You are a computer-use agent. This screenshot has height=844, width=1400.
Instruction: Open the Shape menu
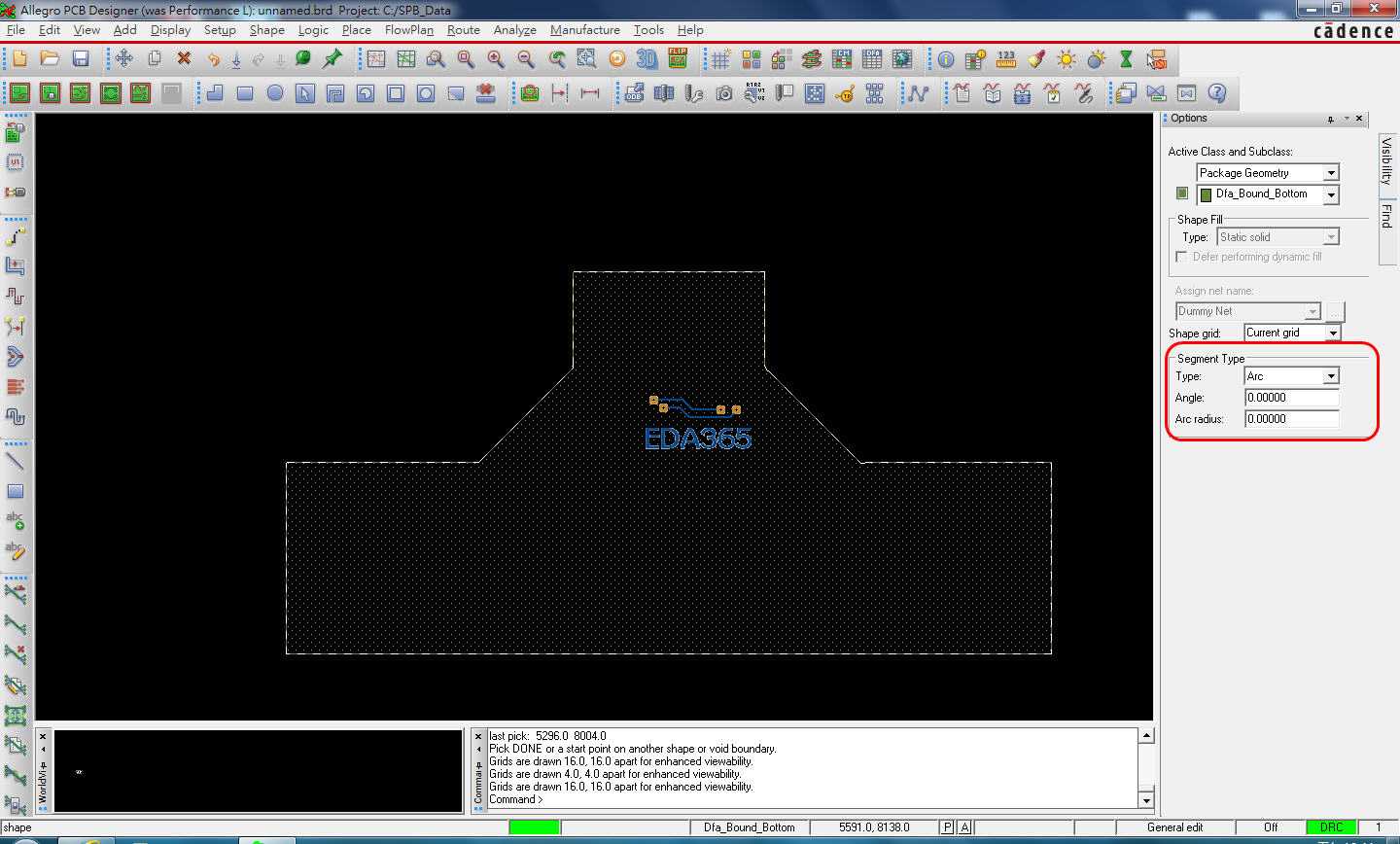click(266, 30)
